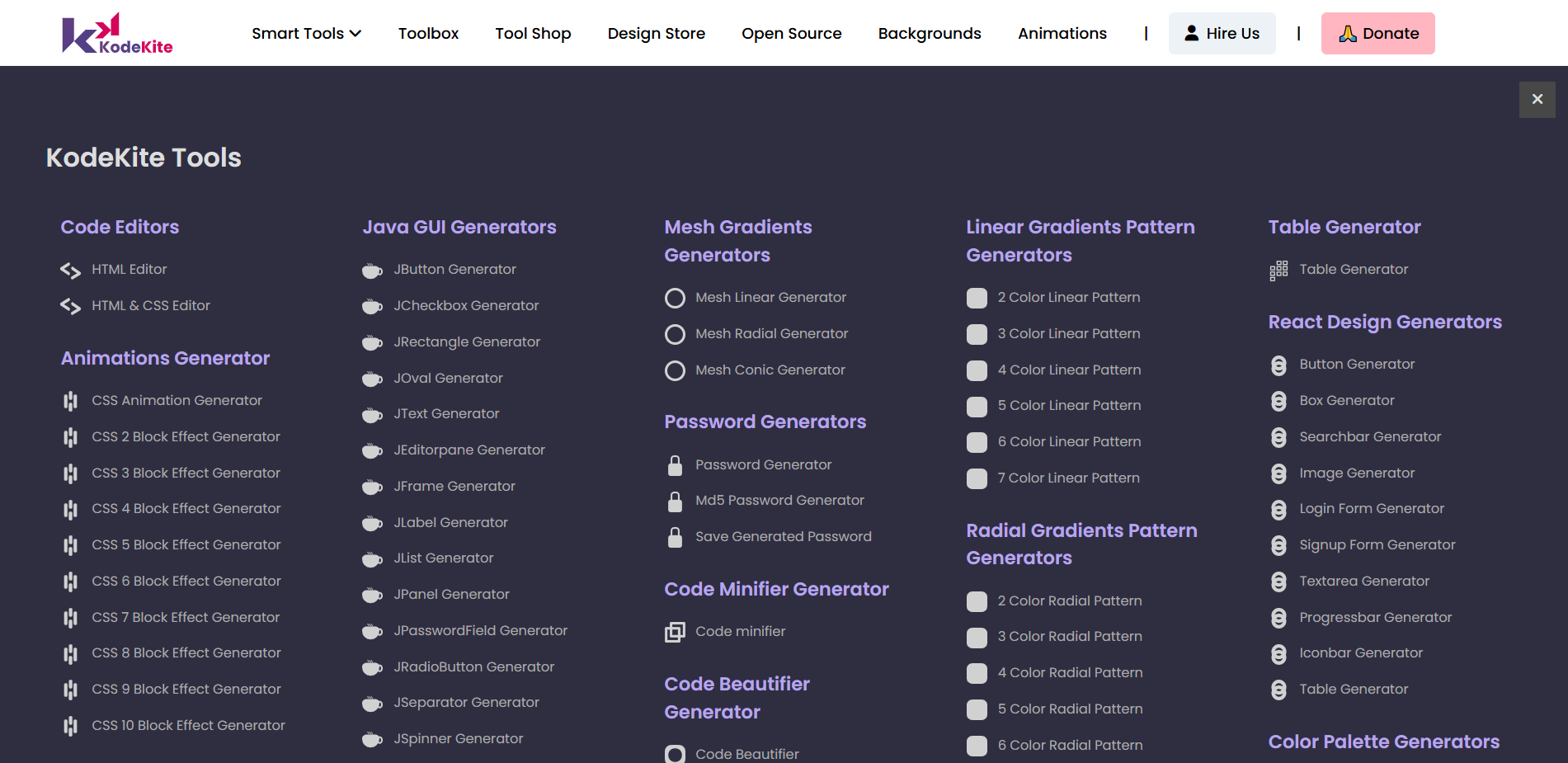Open the Toolbox menu item

tap(428, 33)
